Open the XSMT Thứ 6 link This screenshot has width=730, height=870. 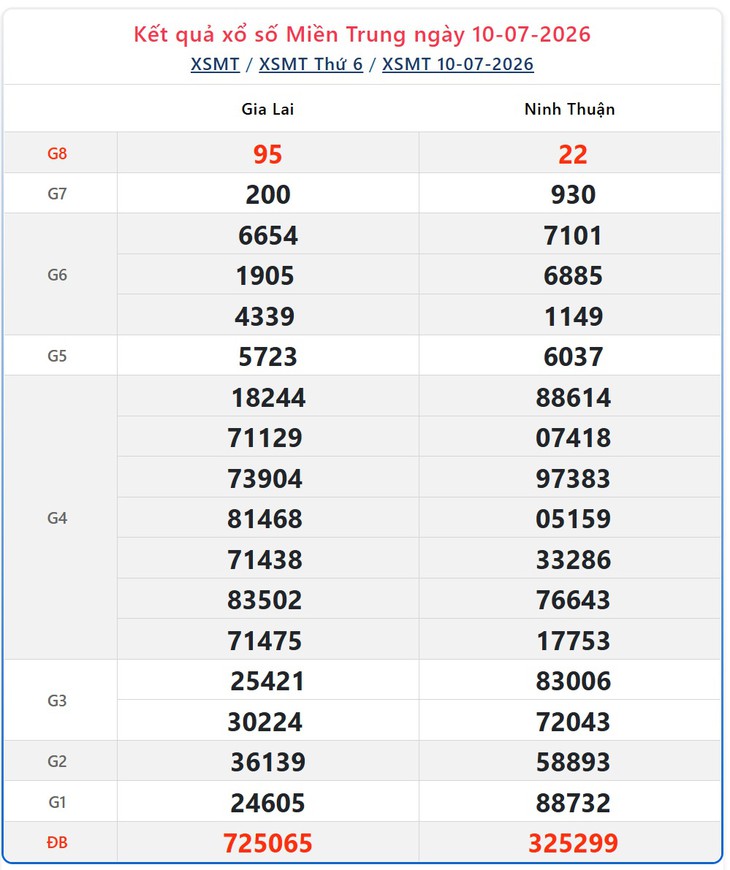tap(311, 64)
